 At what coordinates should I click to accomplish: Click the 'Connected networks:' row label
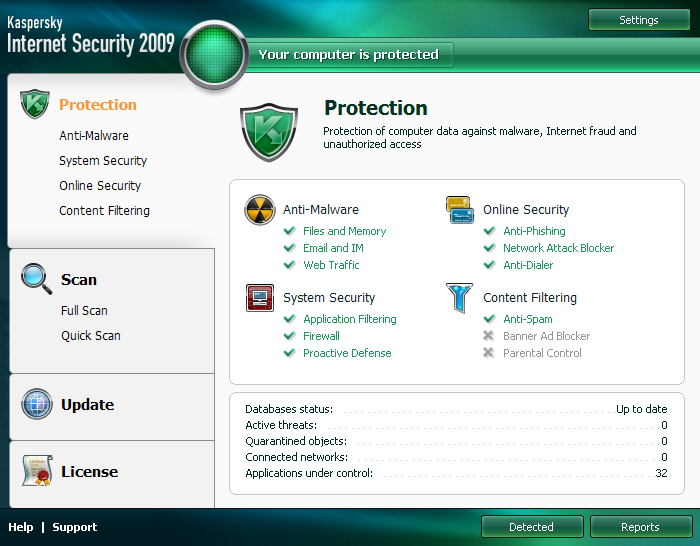click(296, 457)
